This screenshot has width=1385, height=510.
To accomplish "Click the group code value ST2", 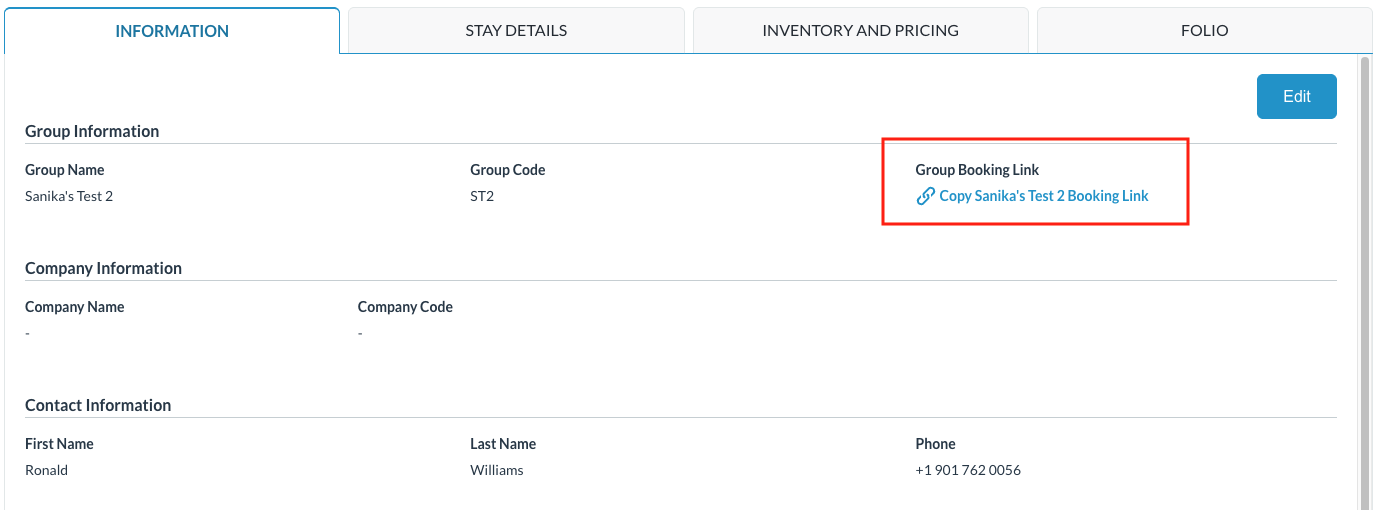I will (482, 196).
